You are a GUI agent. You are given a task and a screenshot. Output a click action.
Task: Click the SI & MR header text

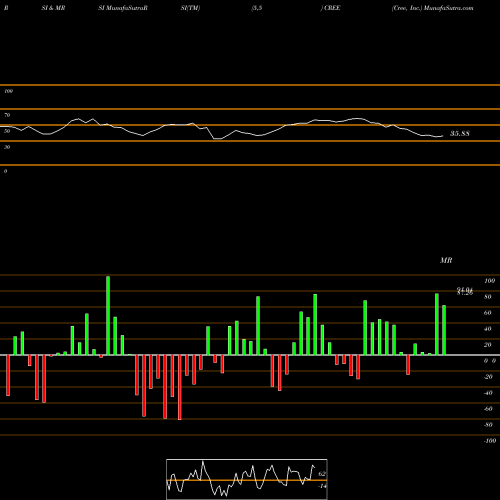(53, 8)
